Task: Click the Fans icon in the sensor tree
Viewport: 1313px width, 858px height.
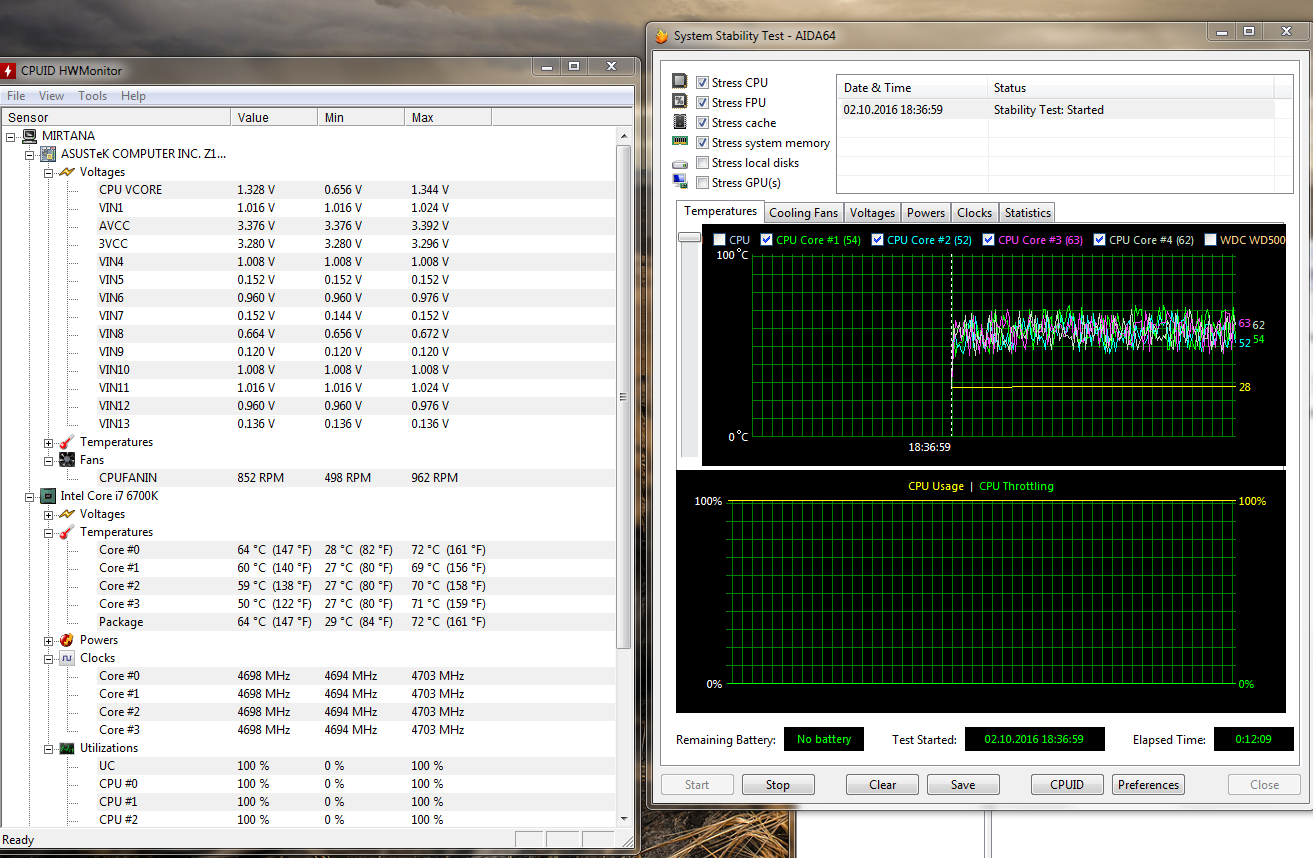Action: coord(67,460)
